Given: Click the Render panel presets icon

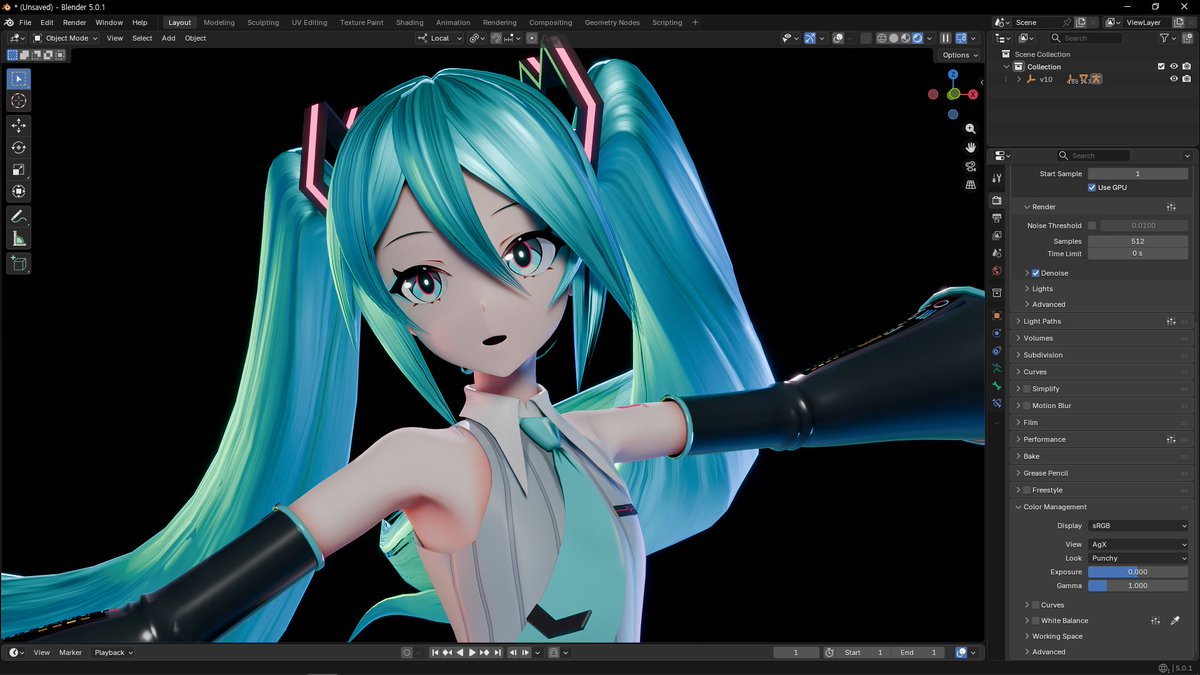Looking at the screenshot, I should 1171,207.
